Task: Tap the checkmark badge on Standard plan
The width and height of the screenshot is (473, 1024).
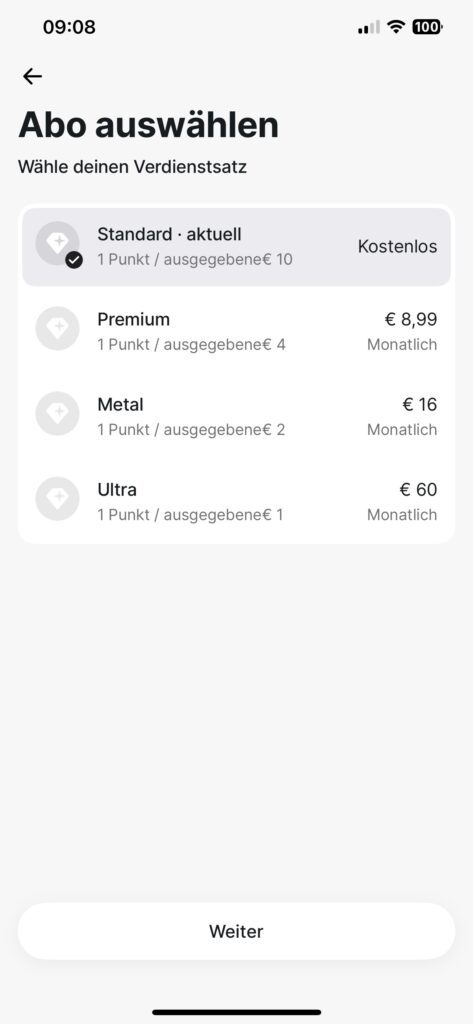Action: point(74,261)
